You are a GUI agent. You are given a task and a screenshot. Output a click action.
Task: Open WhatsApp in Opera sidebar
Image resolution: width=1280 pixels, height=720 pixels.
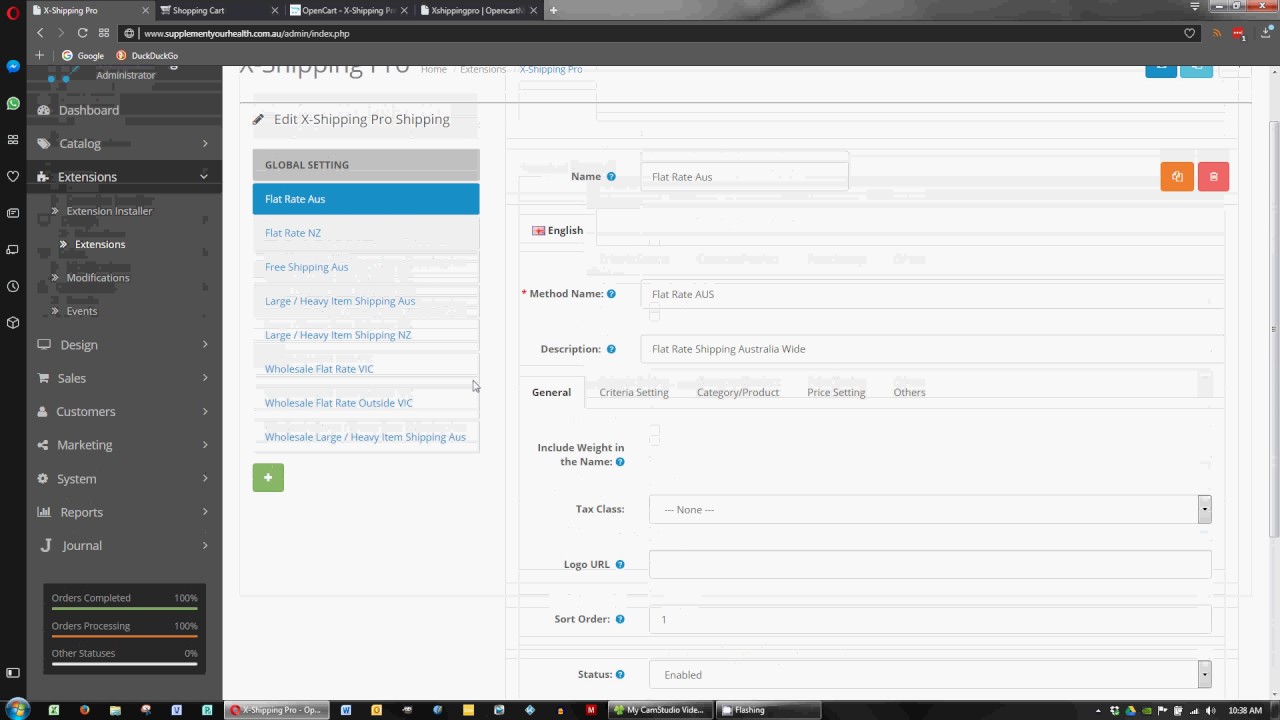pyautogui.click(x=13, y=103)
